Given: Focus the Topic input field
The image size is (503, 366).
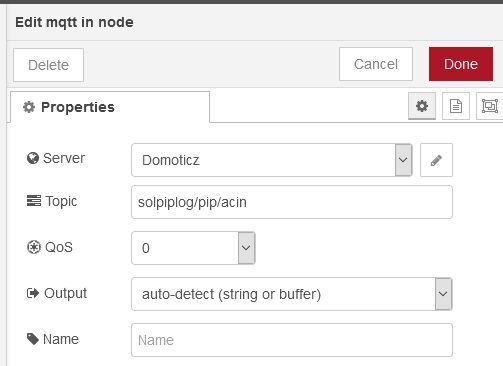Looking at the screenshot, I should coord(292,202).
